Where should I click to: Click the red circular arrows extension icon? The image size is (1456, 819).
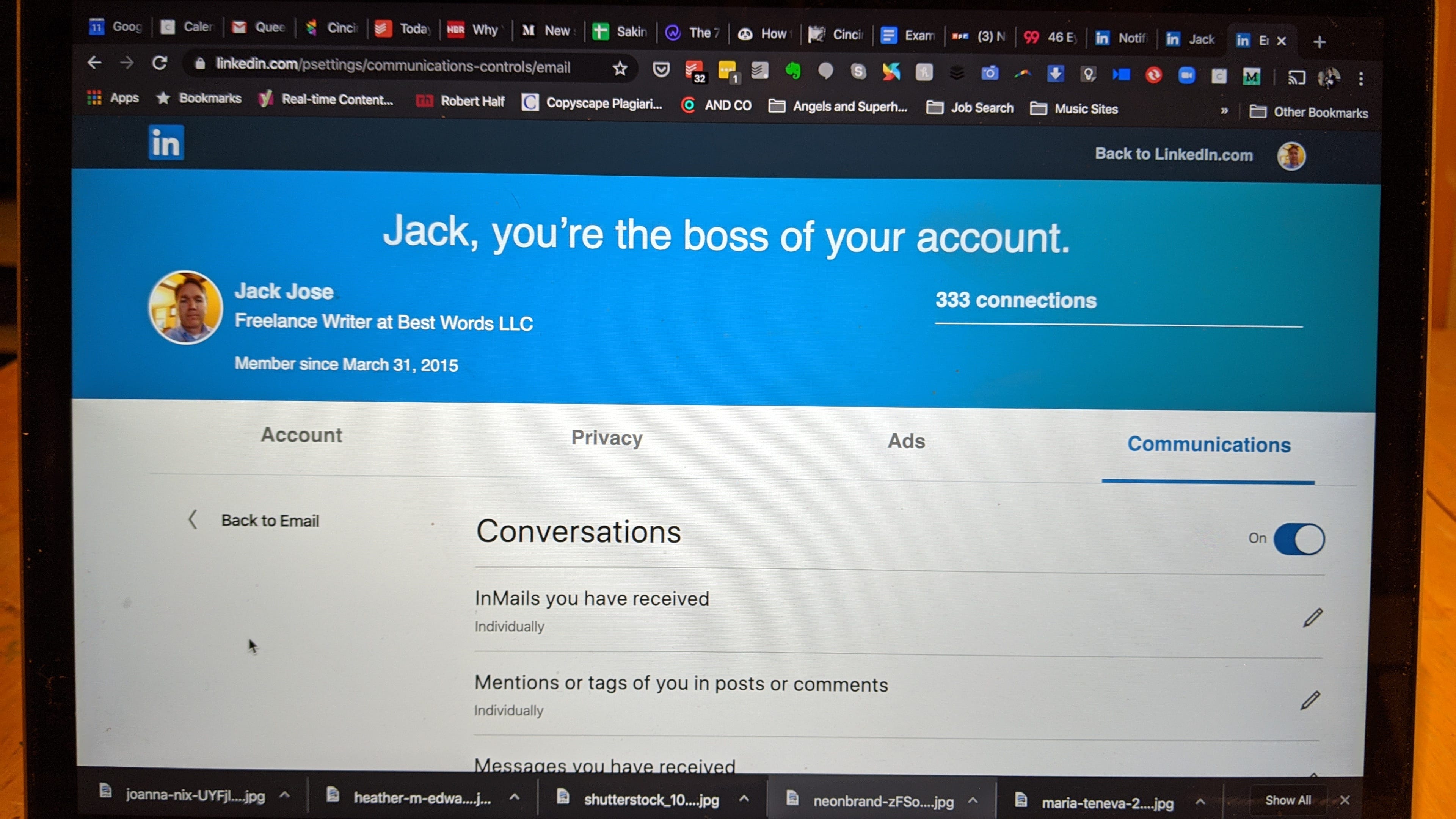[x=1153, y=75]
